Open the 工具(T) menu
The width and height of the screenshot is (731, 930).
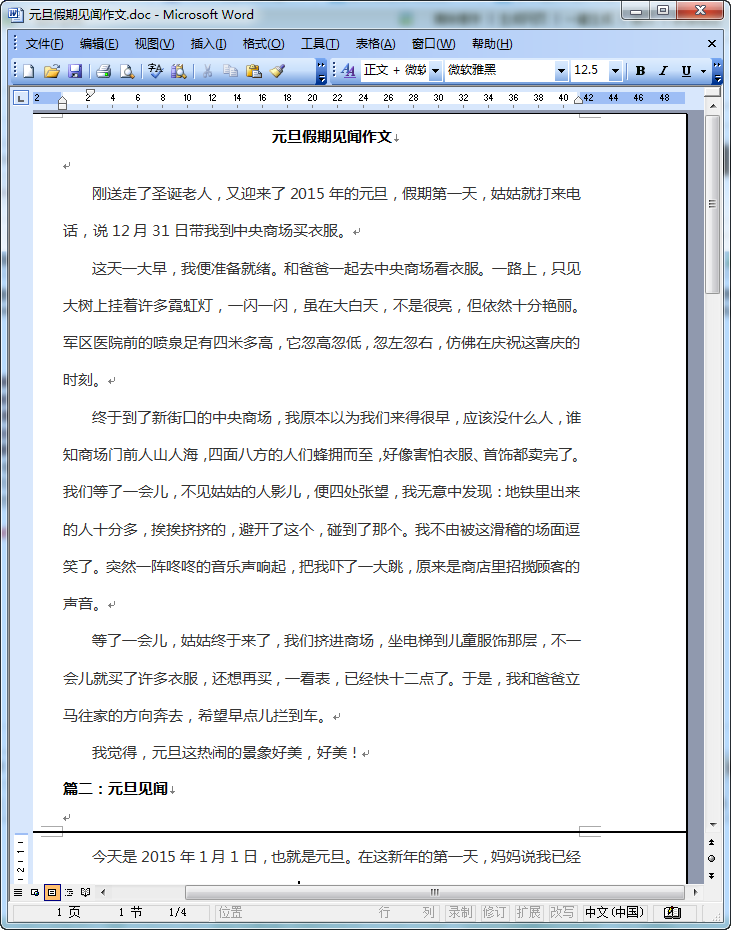pos(320,44)
